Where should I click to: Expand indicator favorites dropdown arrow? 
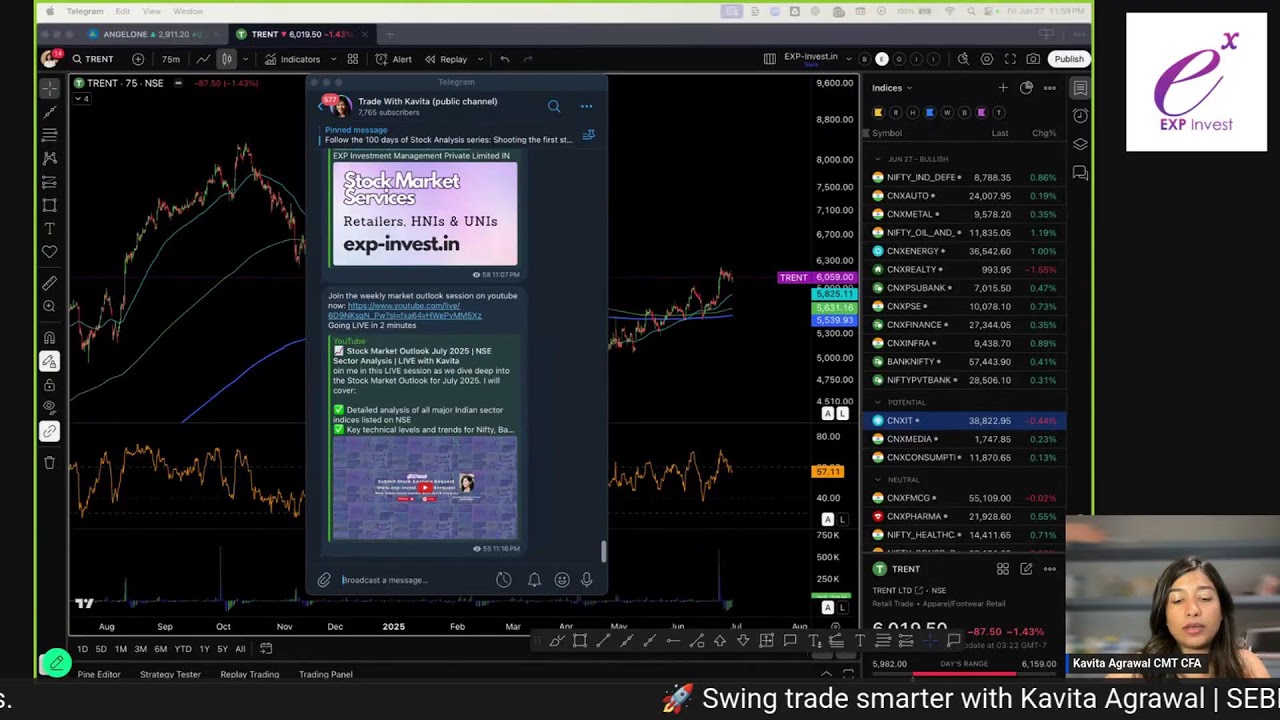tap(332, 59)
